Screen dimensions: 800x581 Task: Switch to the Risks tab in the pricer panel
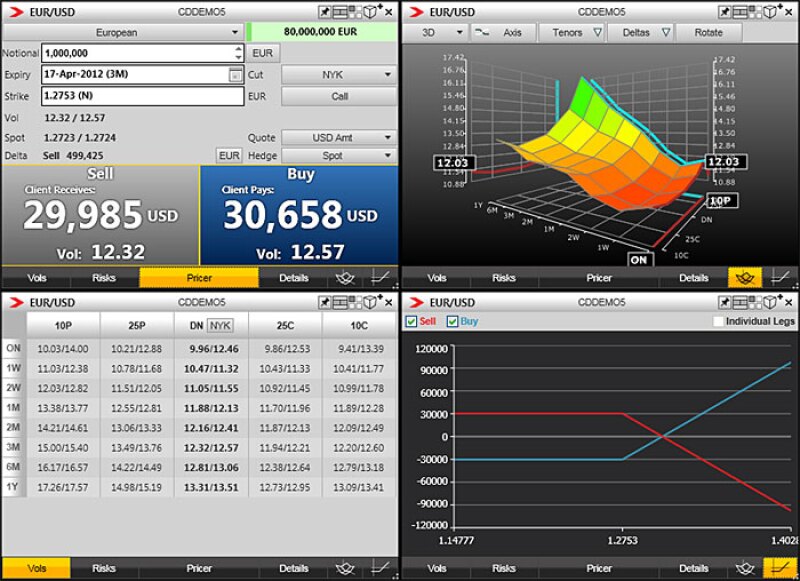coord(104,278)
